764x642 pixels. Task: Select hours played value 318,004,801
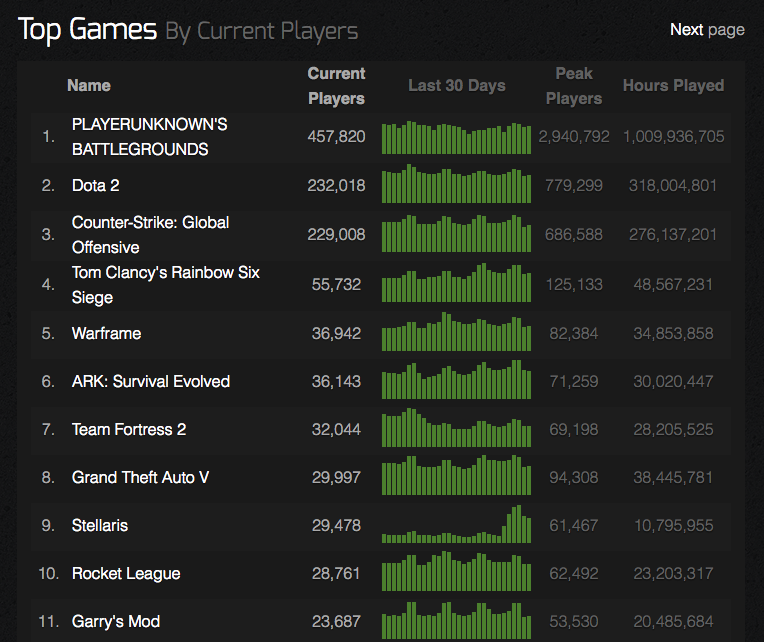[x=673, y=186]
